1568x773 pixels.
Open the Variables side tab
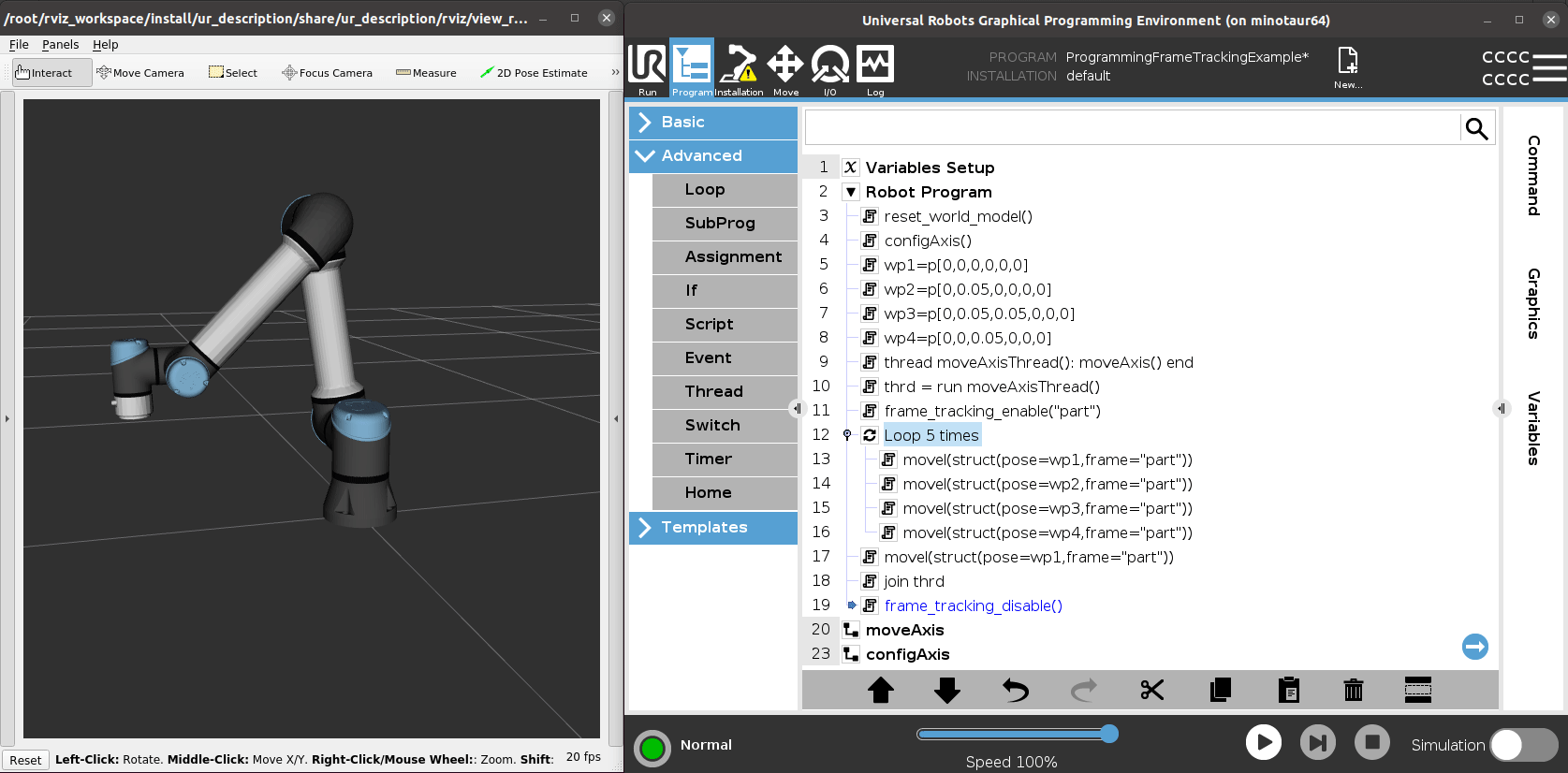point(1533,428)
